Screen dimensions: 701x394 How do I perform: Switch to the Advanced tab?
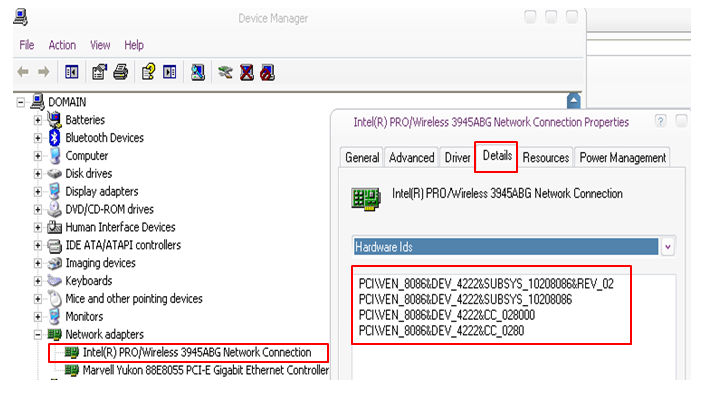coord(411,157)
